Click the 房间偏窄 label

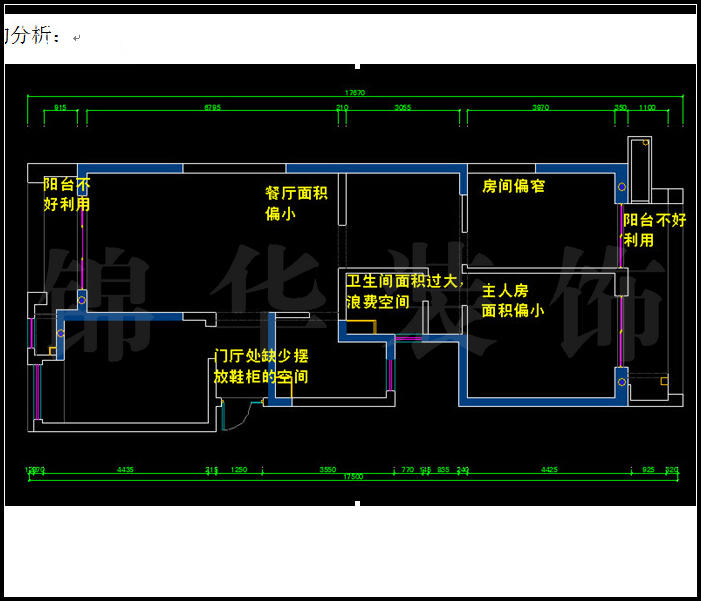point(513,186)
